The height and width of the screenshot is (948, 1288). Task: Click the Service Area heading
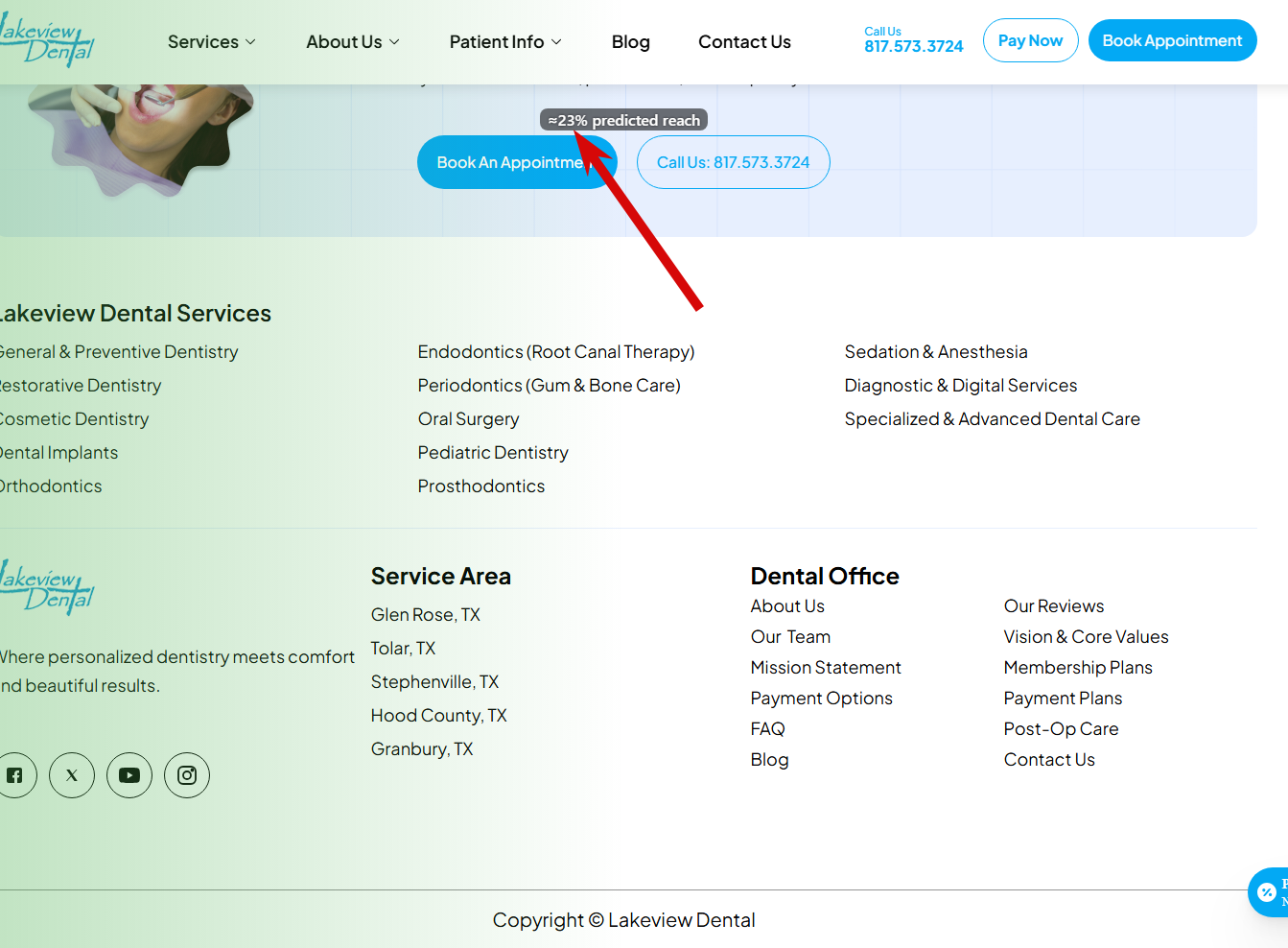pos(441,577)
